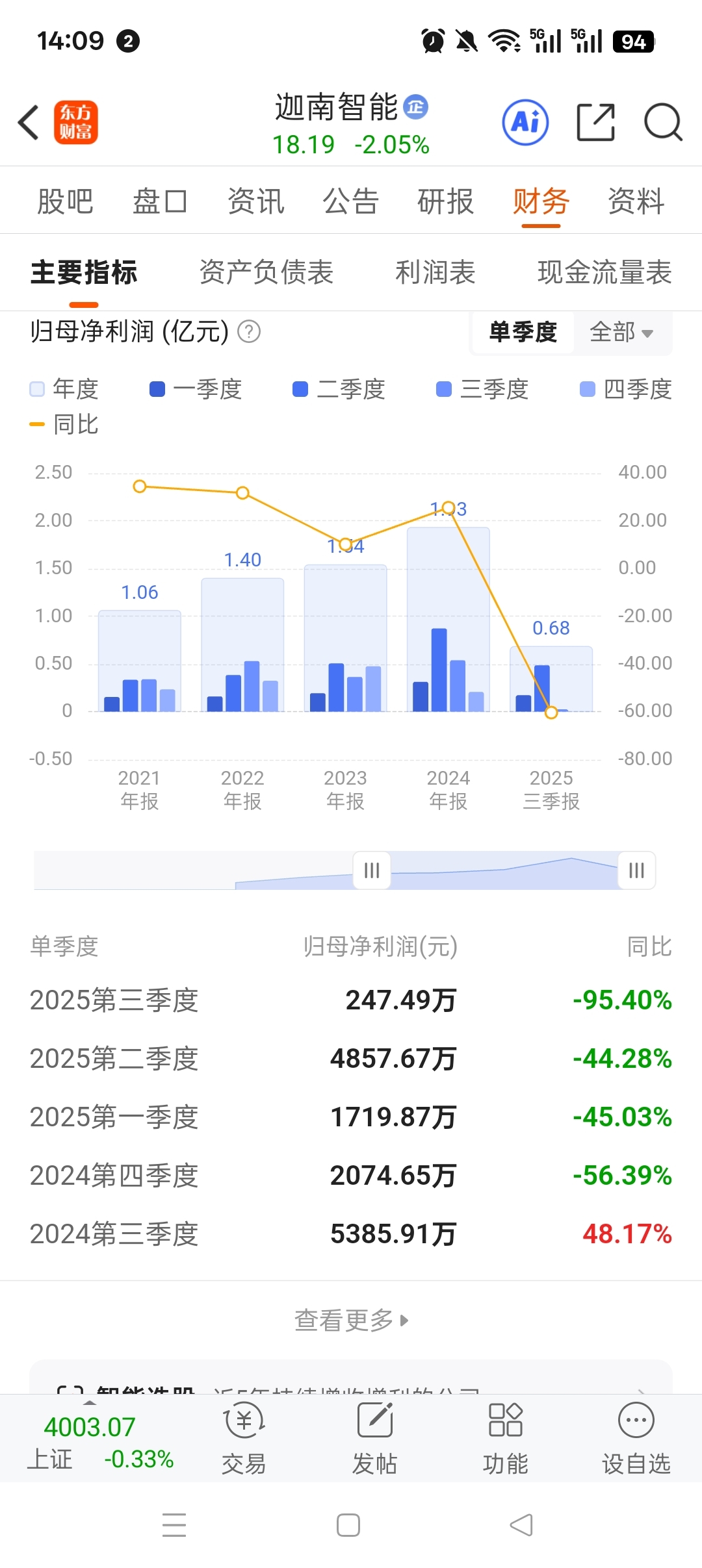Open the search magnifier icon
The width and height of the screenshot is (702, 1568).
click(x=663, y=122)
